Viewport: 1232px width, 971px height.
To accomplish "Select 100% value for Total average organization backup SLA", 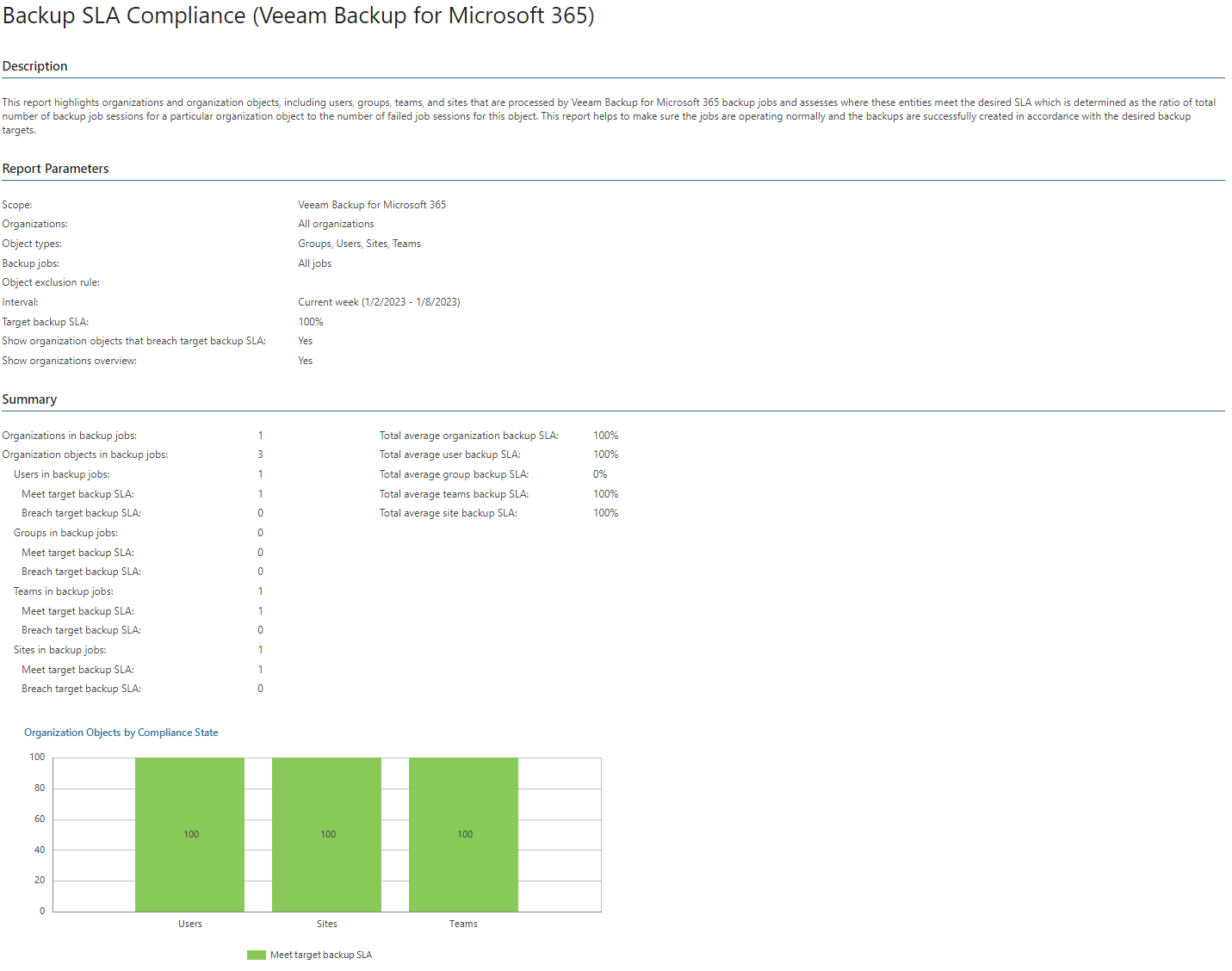I will click(x=605, y=436).
